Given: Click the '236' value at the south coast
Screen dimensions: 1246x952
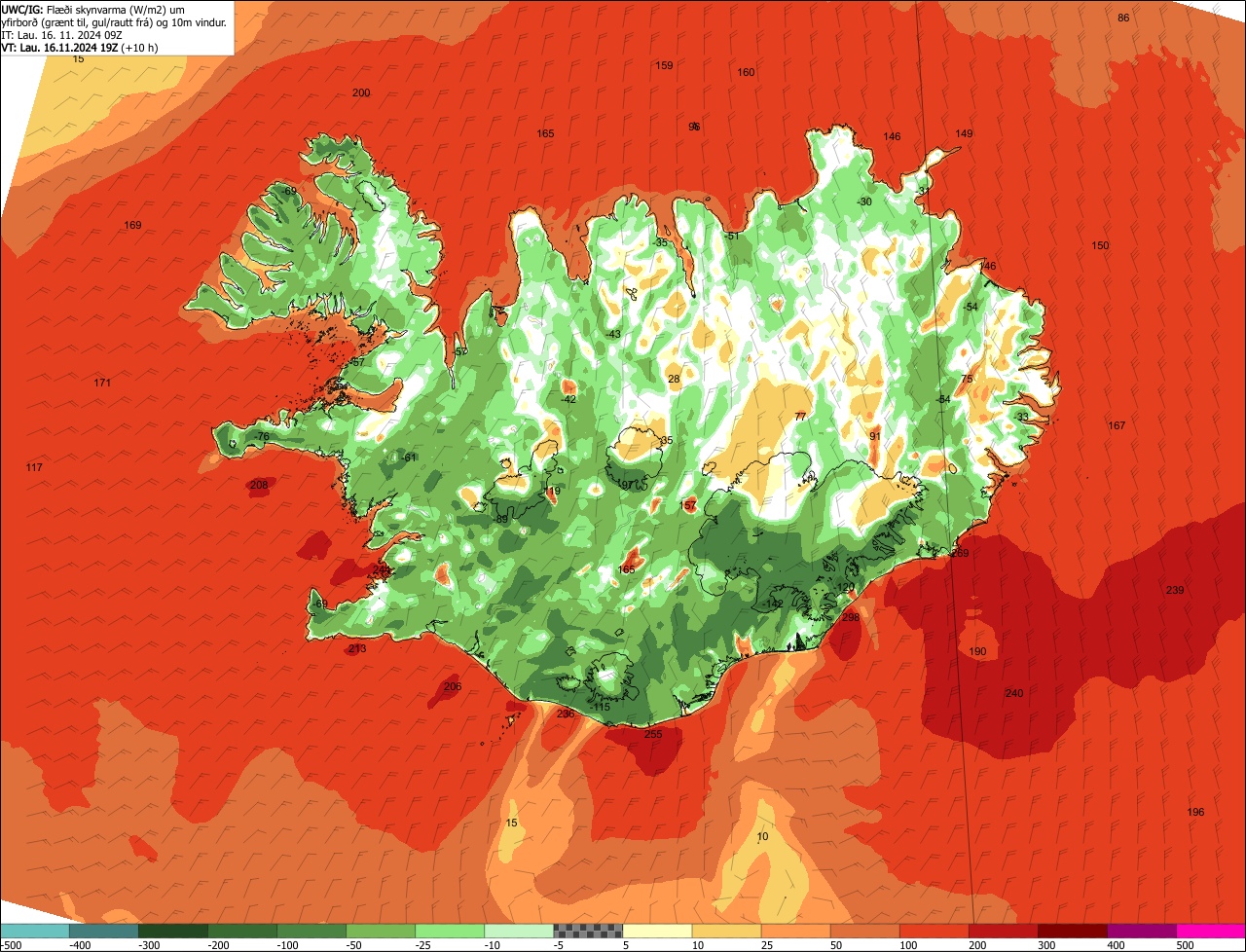Looking at the screenshot, I should pyautogui.click(x=566, y=714).
